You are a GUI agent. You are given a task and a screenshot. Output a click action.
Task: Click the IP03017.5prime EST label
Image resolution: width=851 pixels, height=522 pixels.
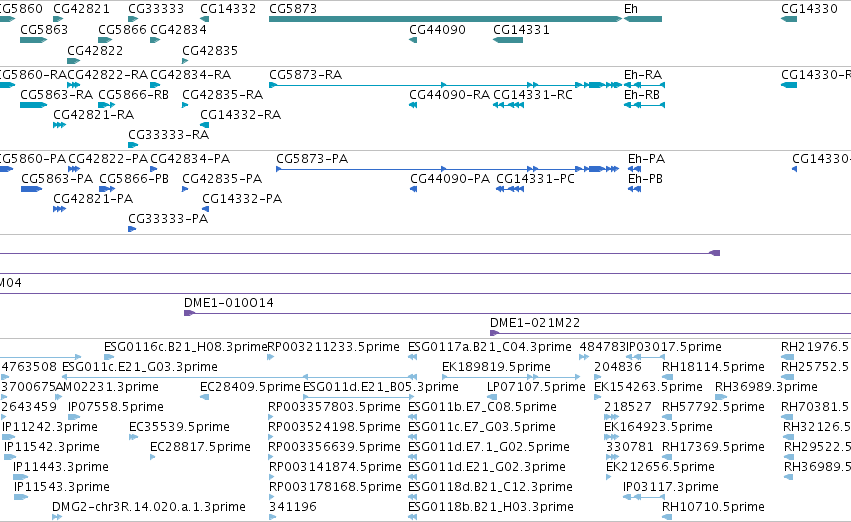pos(674,347)
